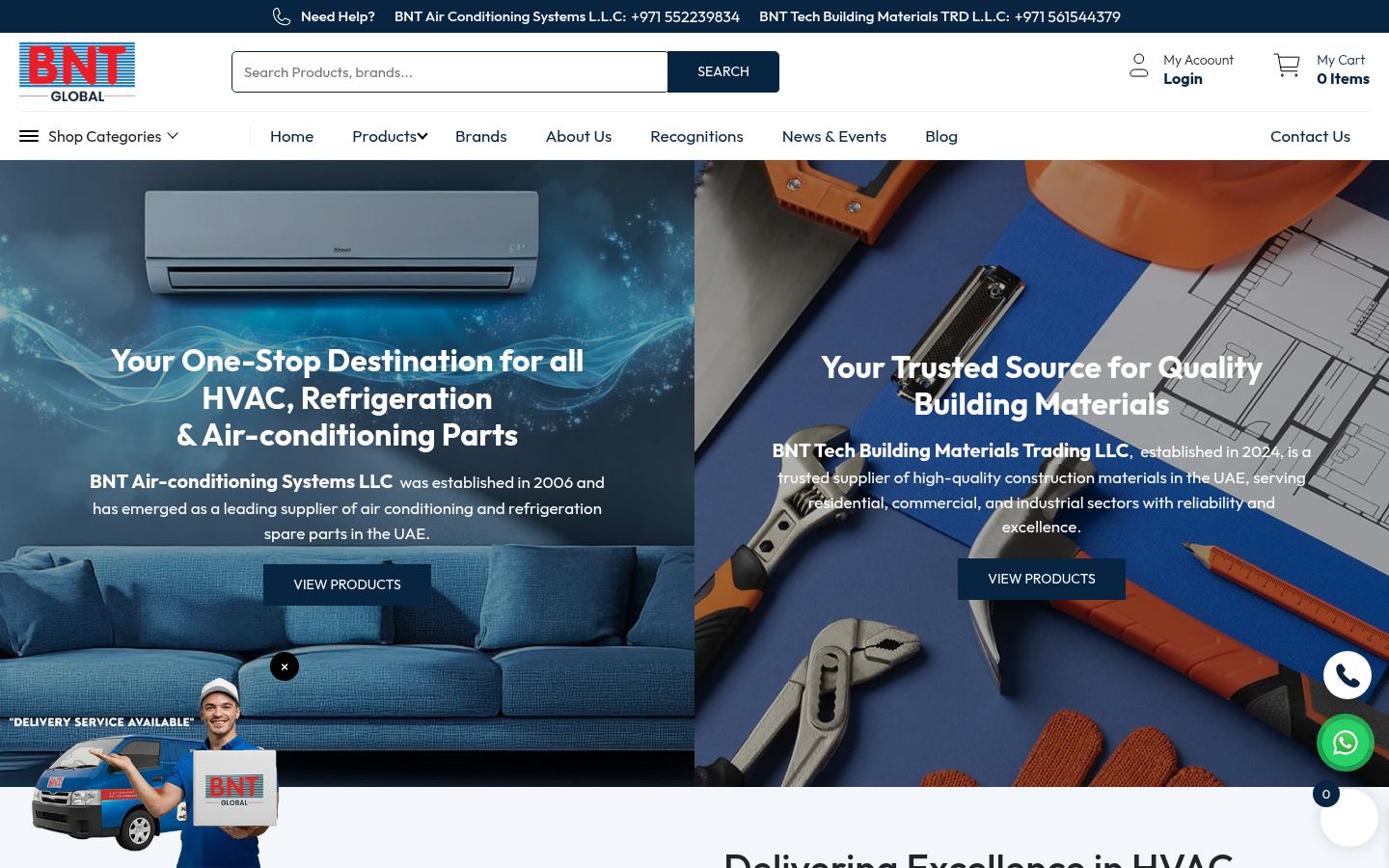The height and width of the screenshot is (868, 1389).
Task: Click the 'My Cart' label
Action: pos(1341,60)
